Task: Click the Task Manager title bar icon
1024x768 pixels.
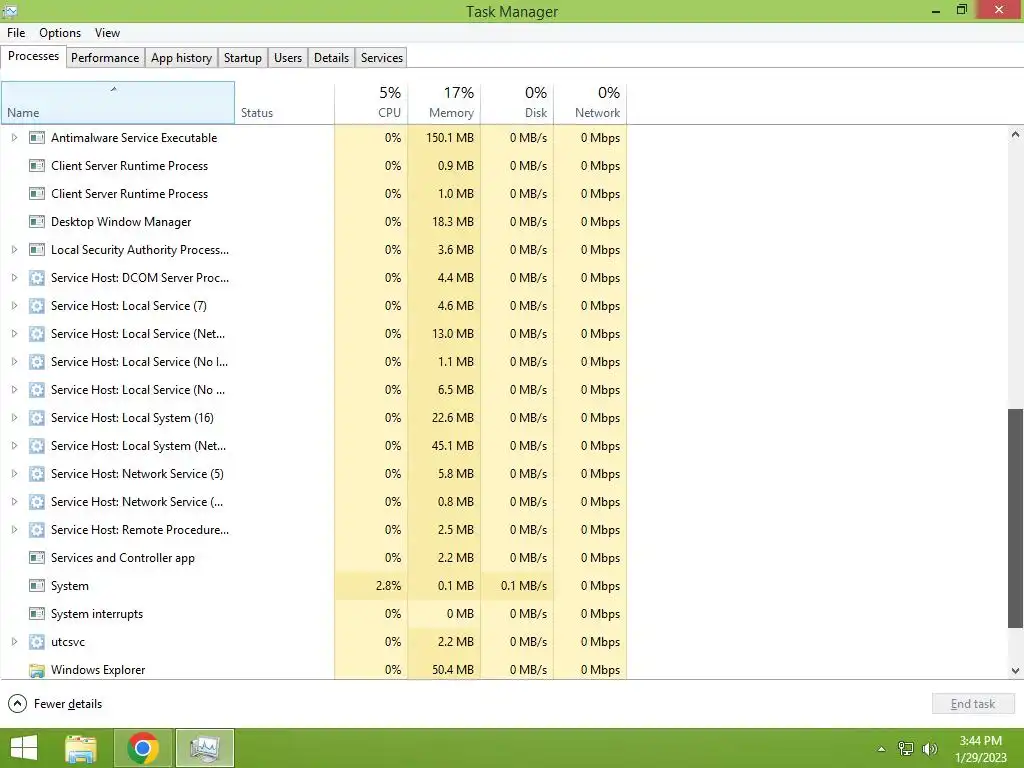Action: point(9,10)
